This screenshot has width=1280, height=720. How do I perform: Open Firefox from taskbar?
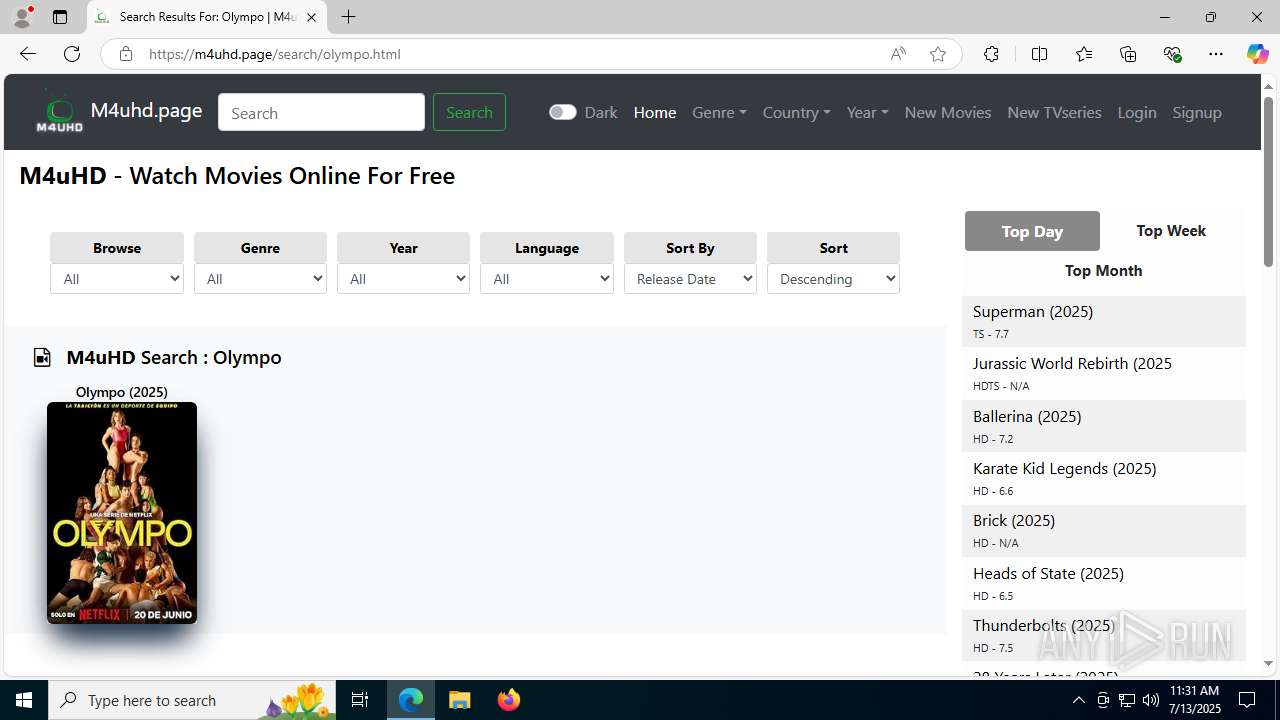[509, 700]
